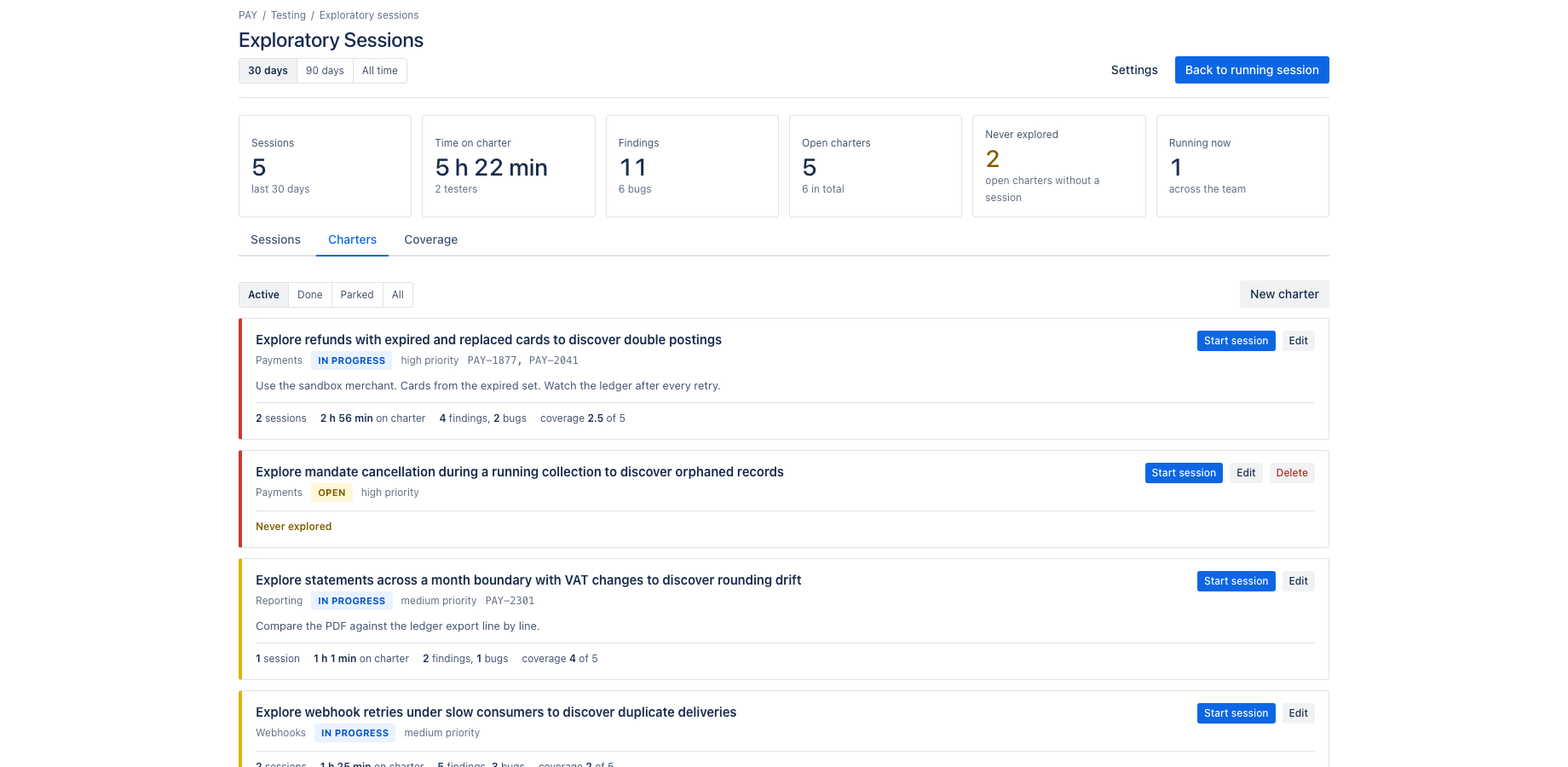This screenshot has width=1568, height=767.
Task: Click the Findings stat card
Action: tap(692, 166)
